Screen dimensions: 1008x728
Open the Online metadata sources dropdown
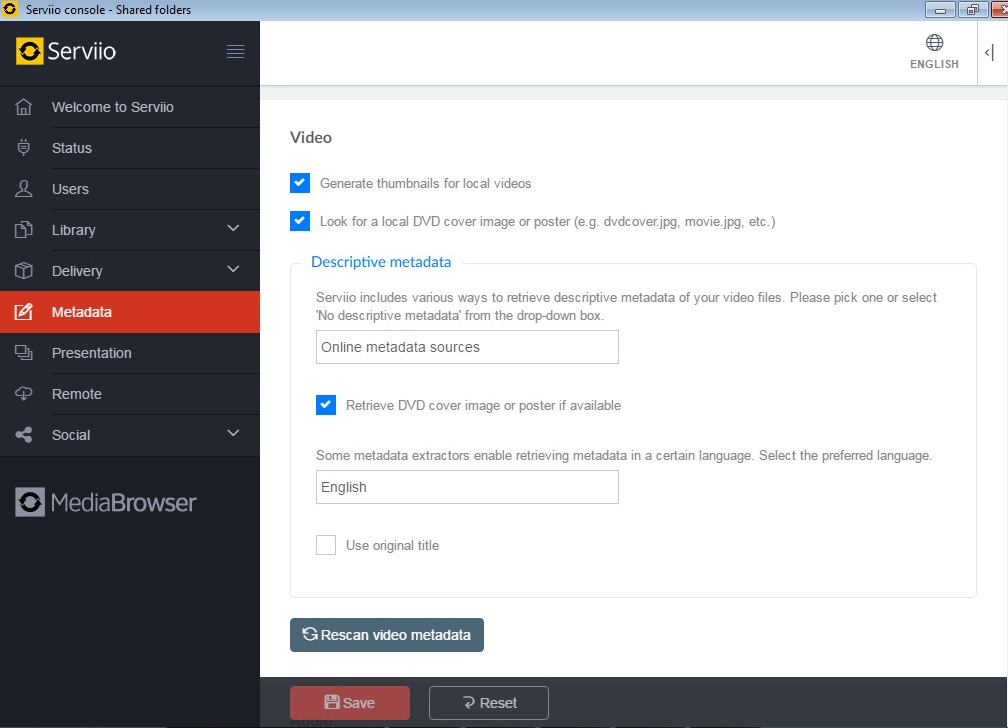[x=467, y=347]
